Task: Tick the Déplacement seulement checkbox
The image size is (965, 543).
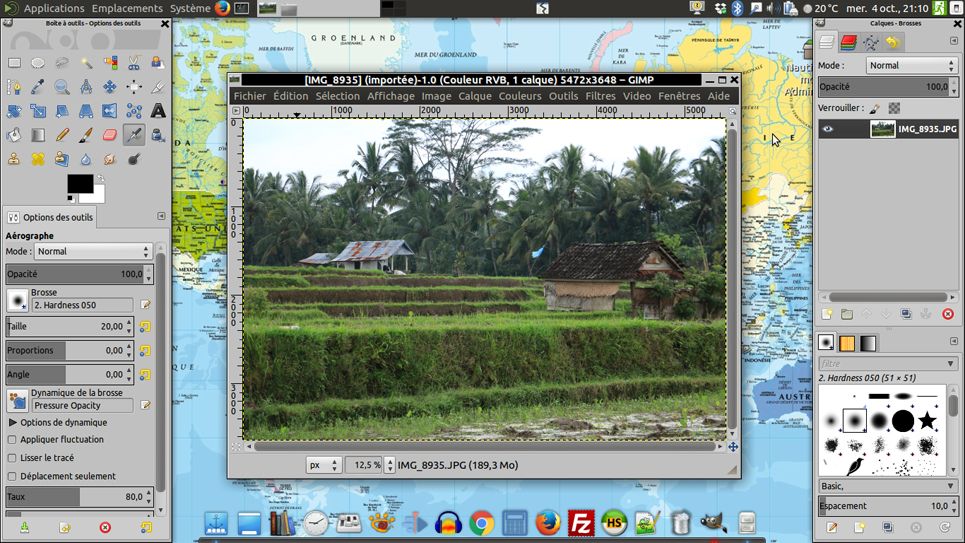Action: tap(13, 476)
